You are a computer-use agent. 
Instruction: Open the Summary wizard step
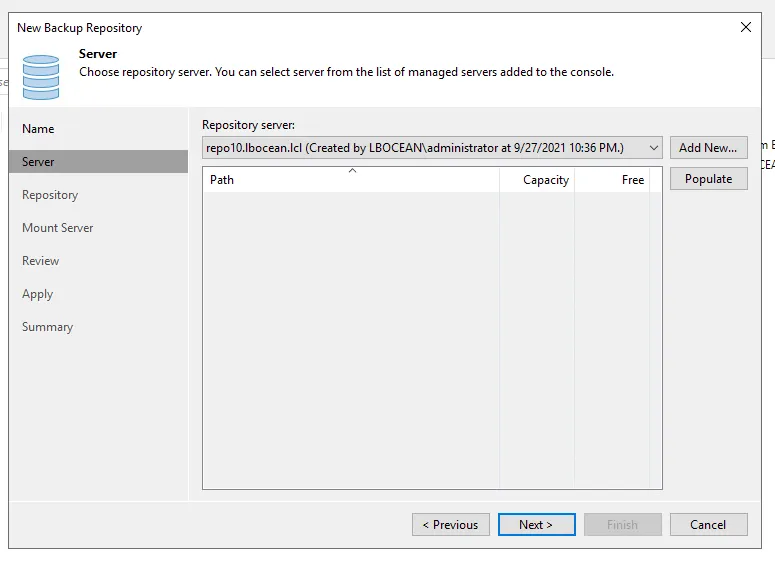tap(48, 327)
